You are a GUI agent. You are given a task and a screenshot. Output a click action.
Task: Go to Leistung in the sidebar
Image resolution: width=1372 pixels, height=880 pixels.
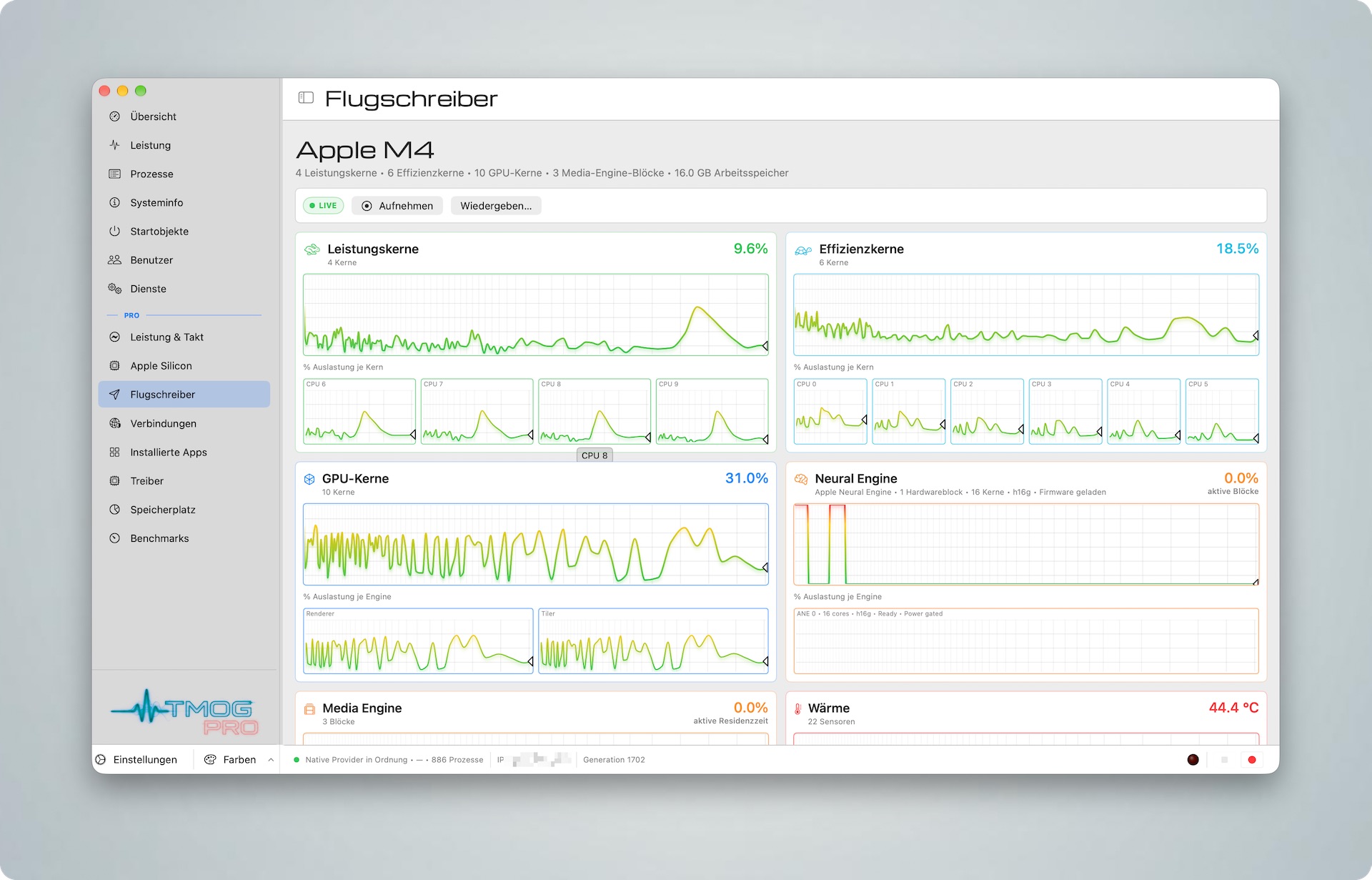[x=184, y=145]
